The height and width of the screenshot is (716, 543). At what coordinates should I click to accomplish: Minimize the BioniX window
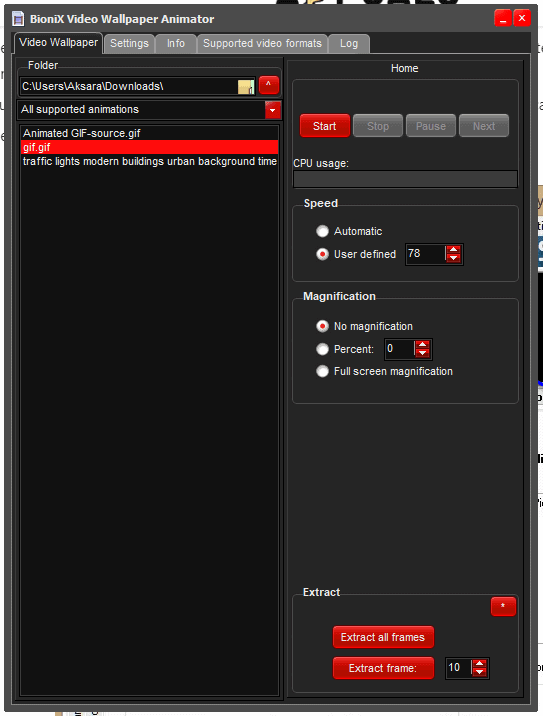point(502,19)
